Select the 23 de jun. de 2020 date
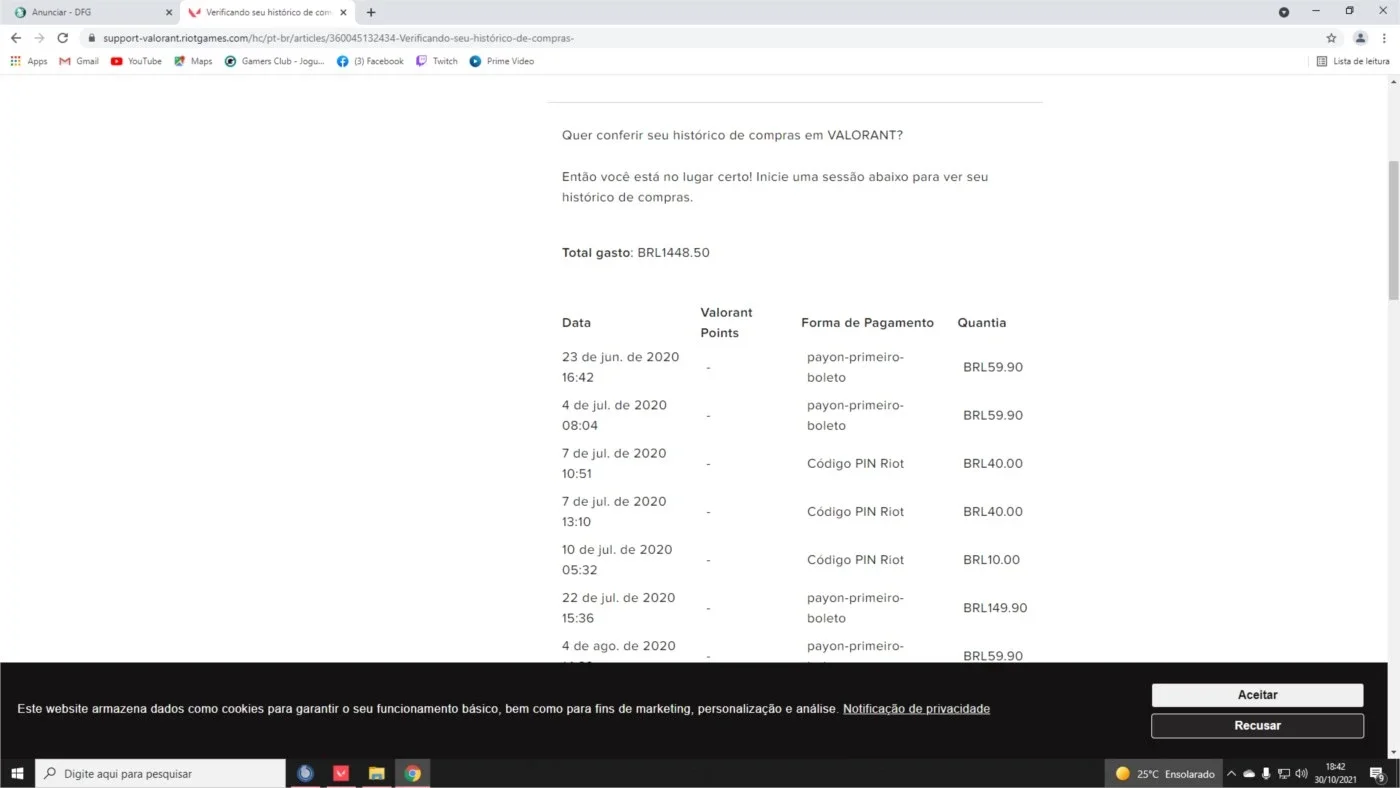Viewport: 1400px width, 788px height. [x=620, y=367]
